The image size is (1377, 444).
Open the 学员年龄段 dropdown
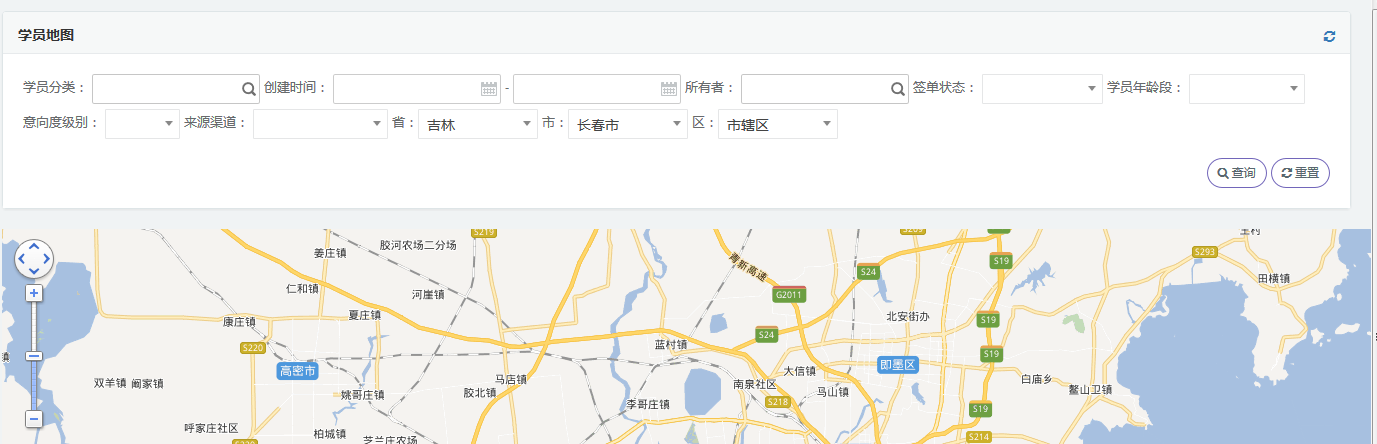pyautogui.click(x=1246, y=88)
